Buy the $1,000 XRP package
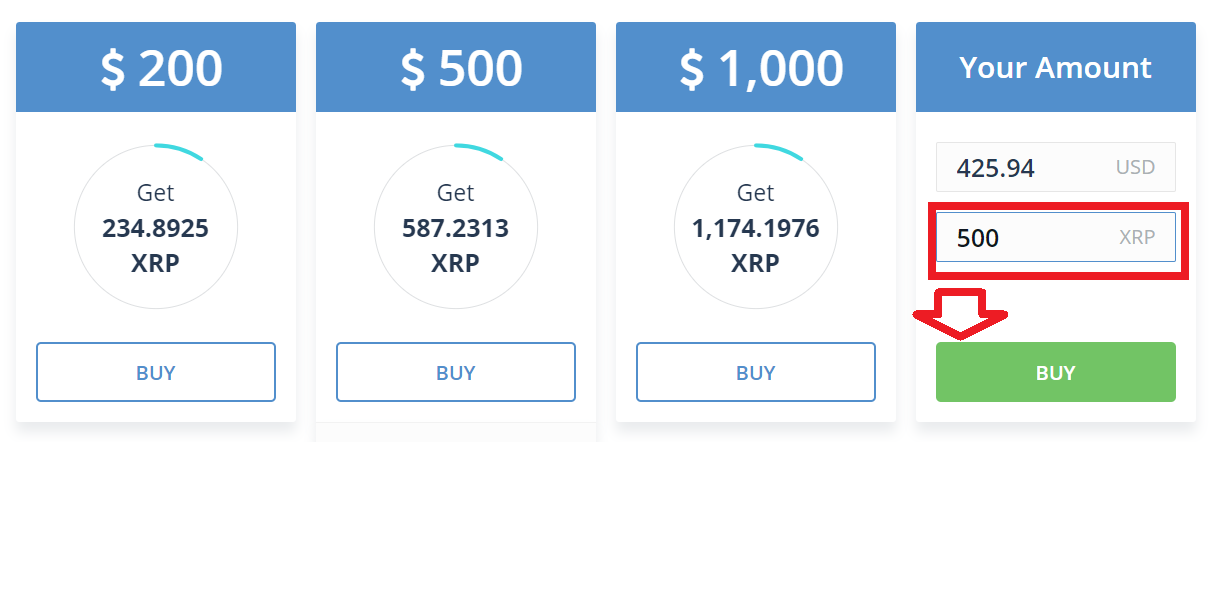1227x613 pixels. (756, 372)
